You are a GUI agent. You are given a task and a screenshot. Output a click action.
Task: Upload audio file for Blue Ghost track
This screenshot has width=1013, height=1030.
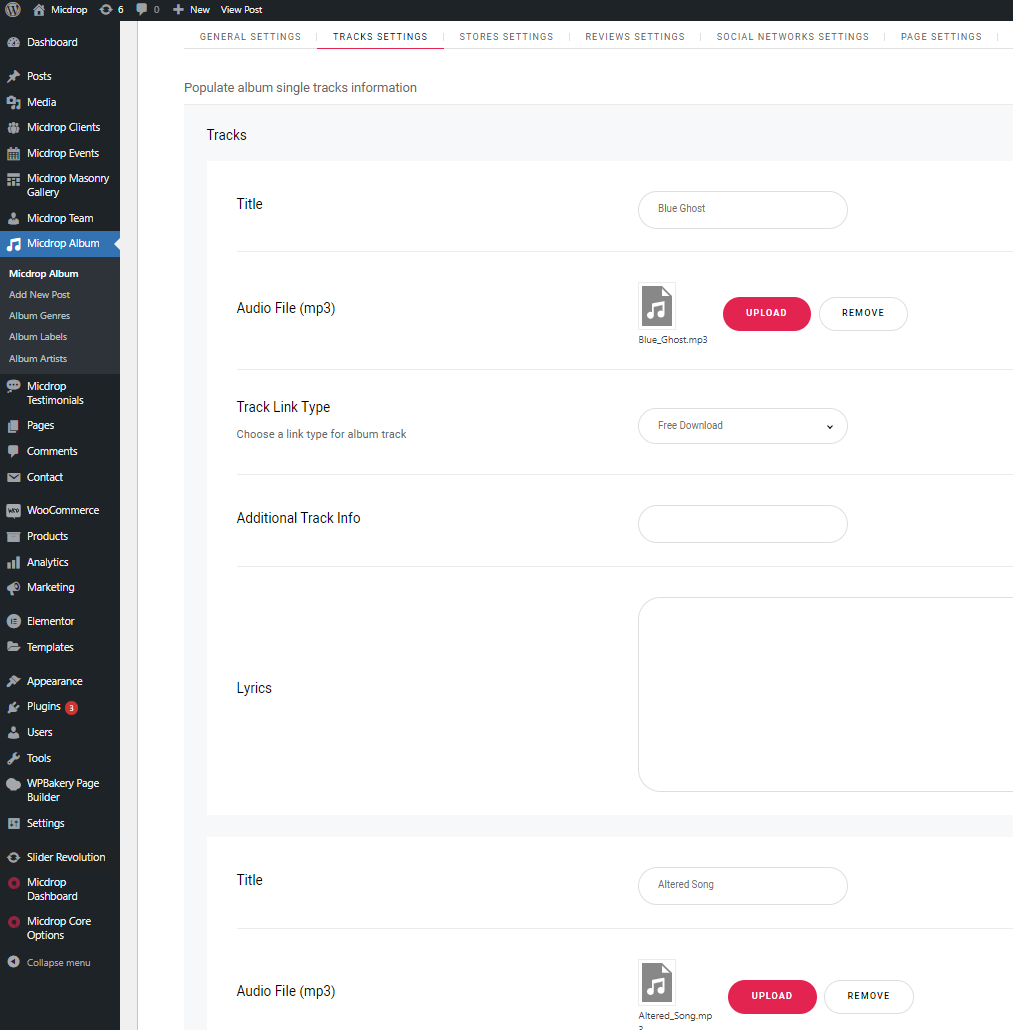(767, 313)
